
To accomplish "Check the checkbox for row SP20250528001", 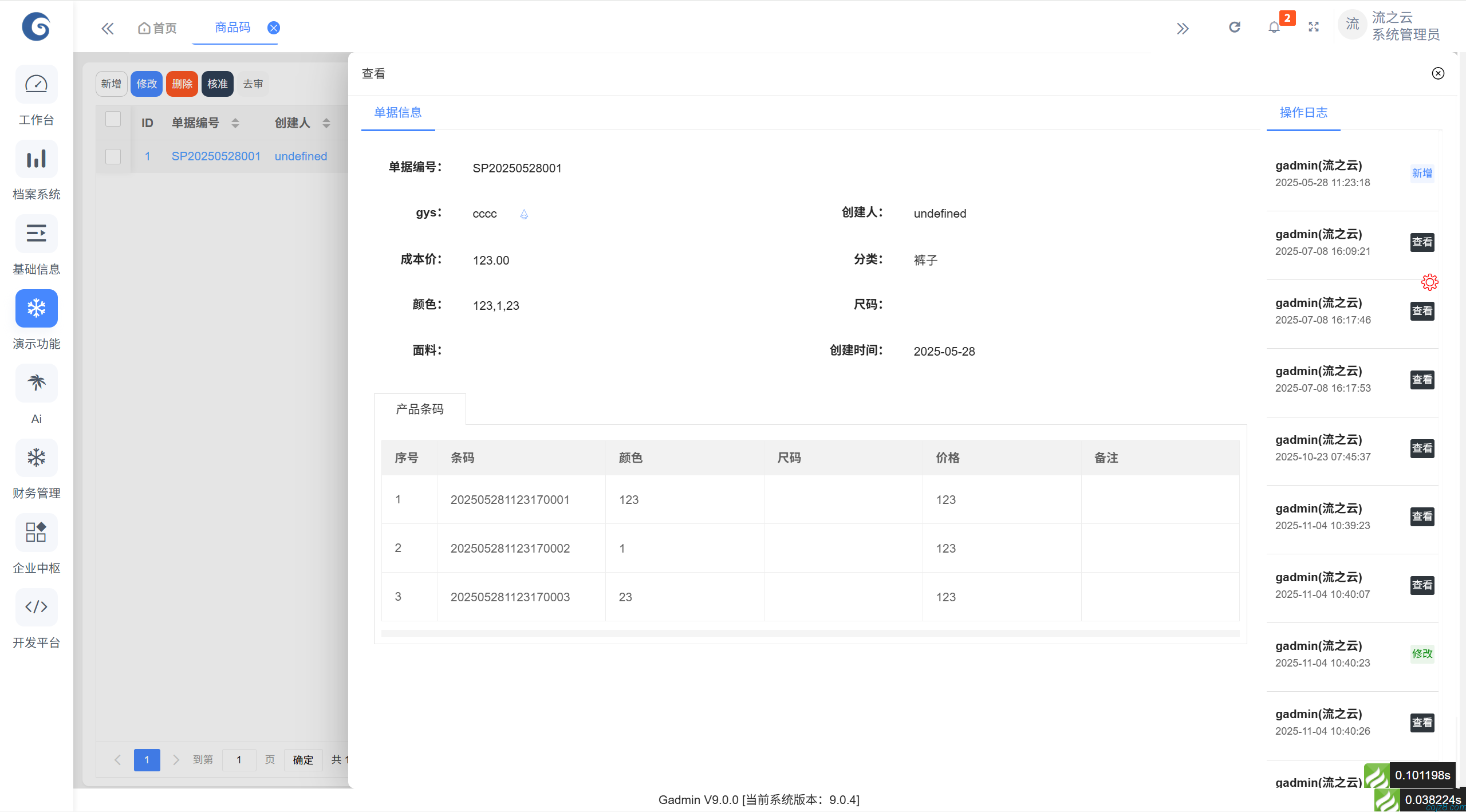I will click(113, 156).
